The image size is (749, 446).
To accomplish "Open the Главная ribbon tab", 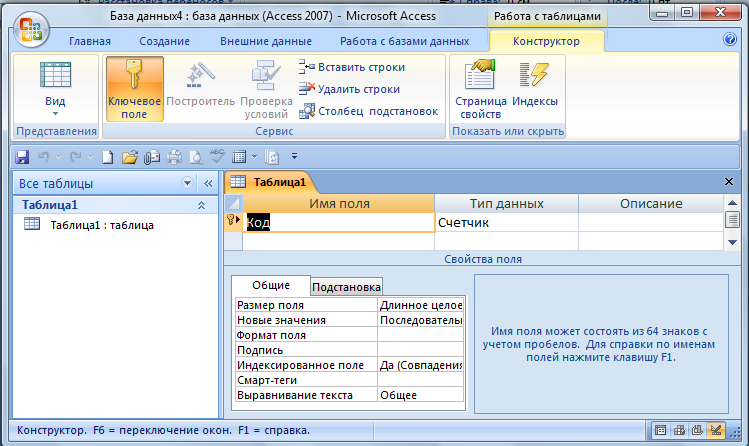I will coord(90,42).
